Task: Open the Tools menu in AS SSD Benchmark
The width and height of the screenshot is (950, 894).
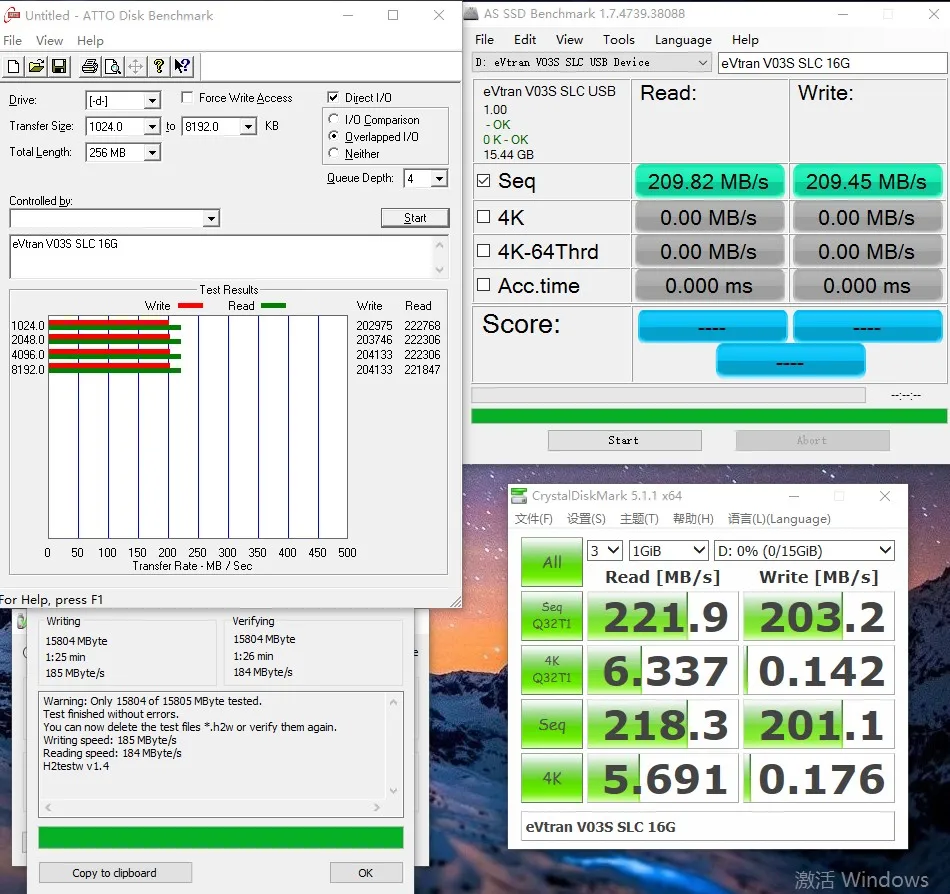Action: coord(619,39)
